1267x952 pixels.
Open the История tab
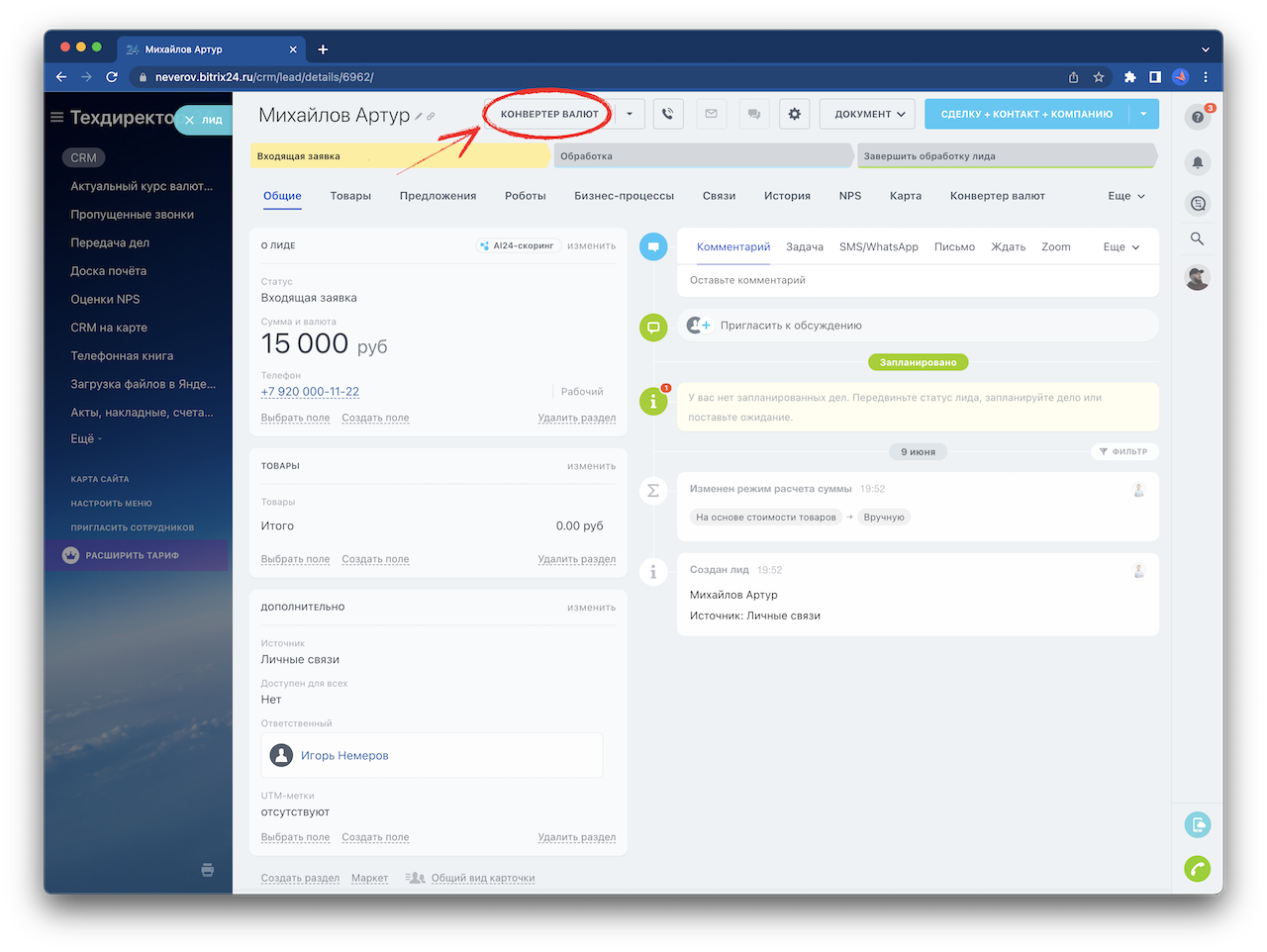[x=787, y=196]
